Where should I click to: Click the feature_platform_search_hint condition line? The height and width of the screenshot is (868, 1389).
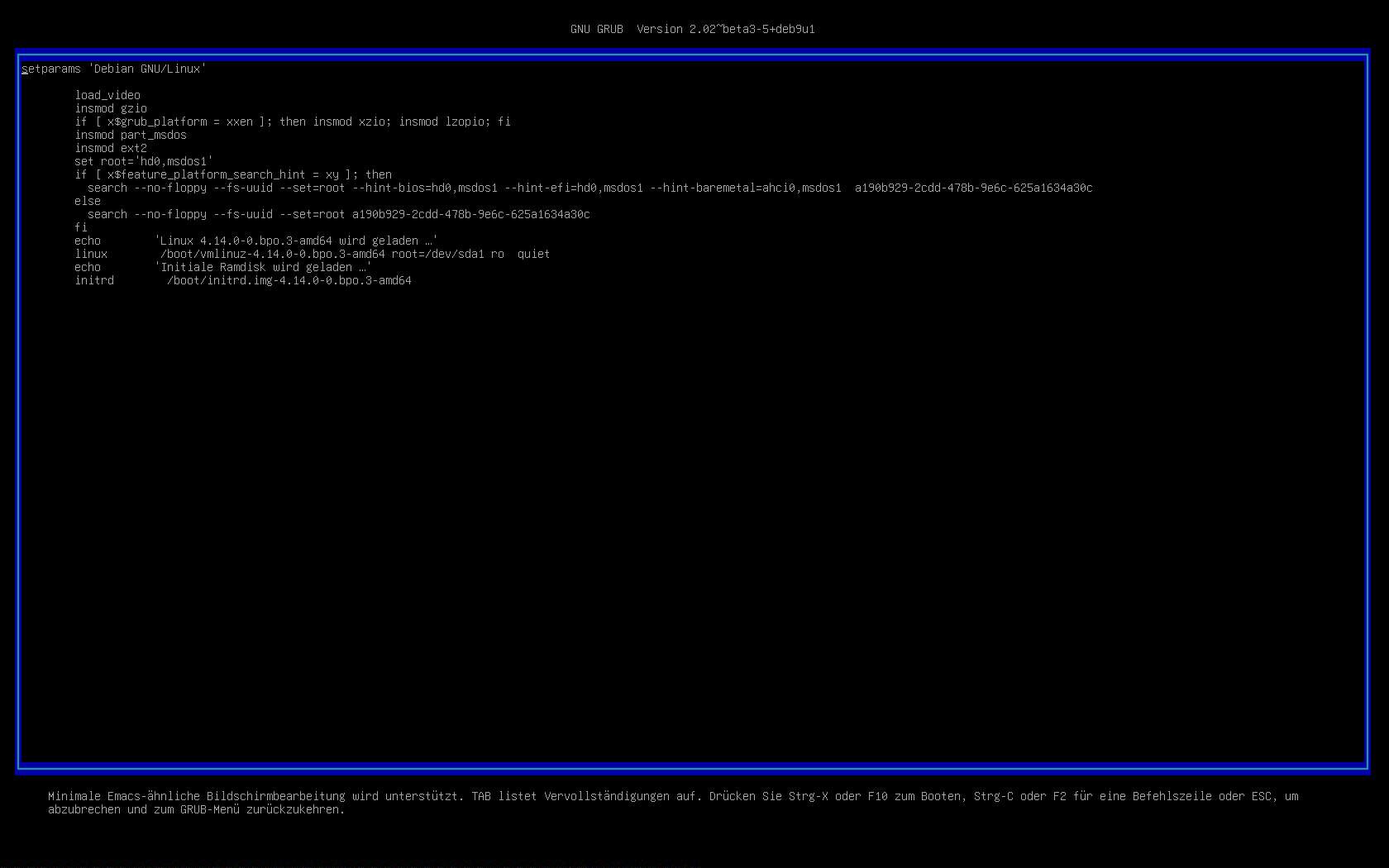point(233,174)
